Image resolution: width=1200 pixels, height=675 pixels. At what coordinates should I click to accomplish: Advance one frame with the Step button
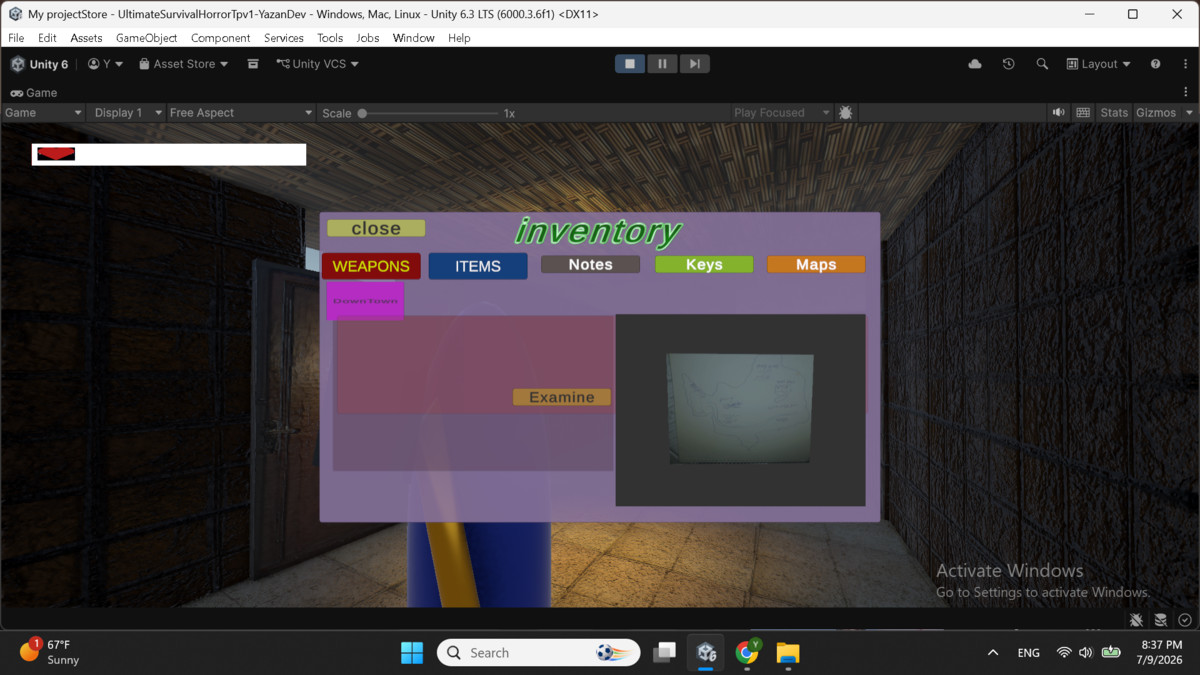[694, 64]
